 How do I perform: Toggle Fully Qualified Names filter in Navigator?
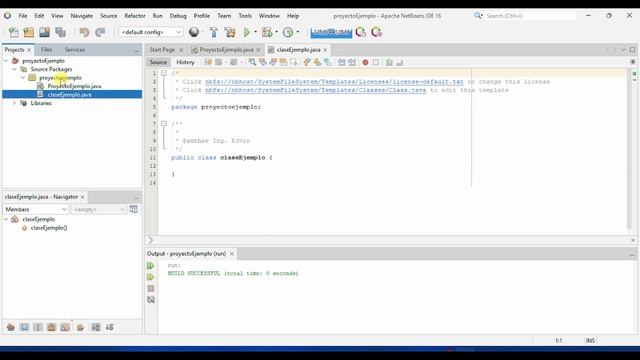tap(80, 327)
